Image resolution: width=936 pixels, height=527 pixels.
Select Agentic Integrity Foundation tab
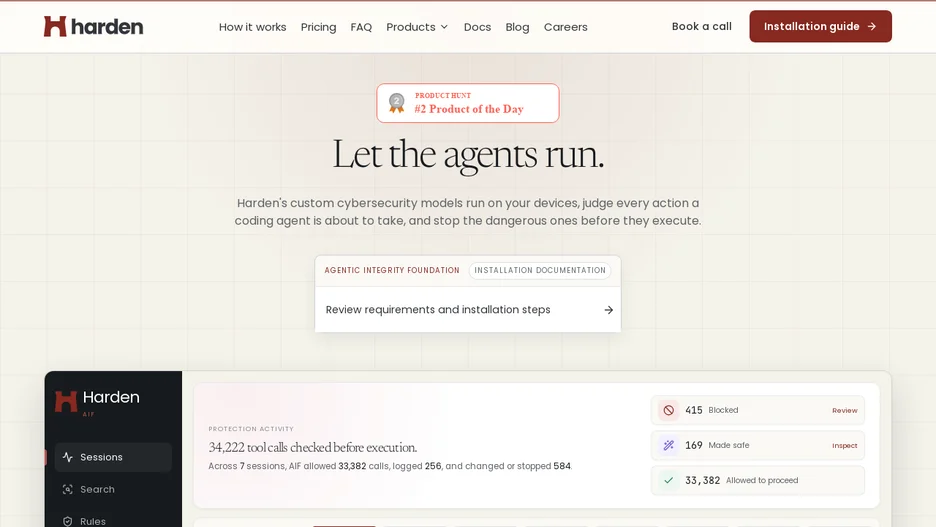(392, 270)
